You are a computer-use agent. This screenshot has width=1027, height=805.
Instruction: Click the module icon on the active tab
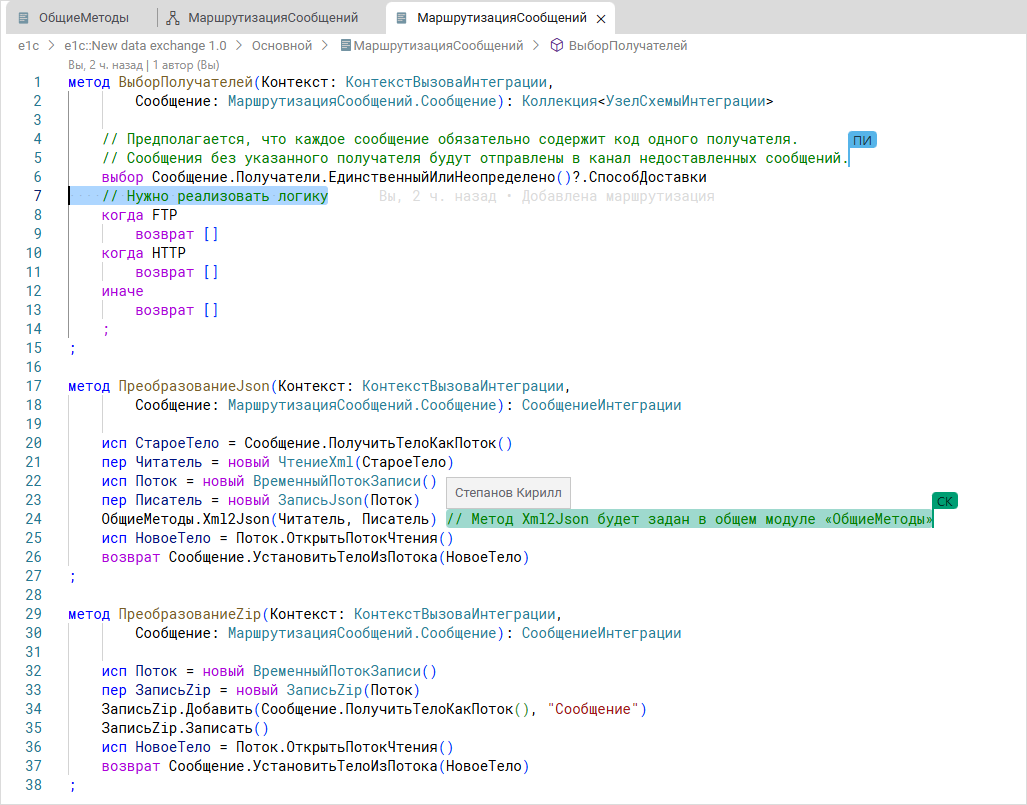click(402, 19)
